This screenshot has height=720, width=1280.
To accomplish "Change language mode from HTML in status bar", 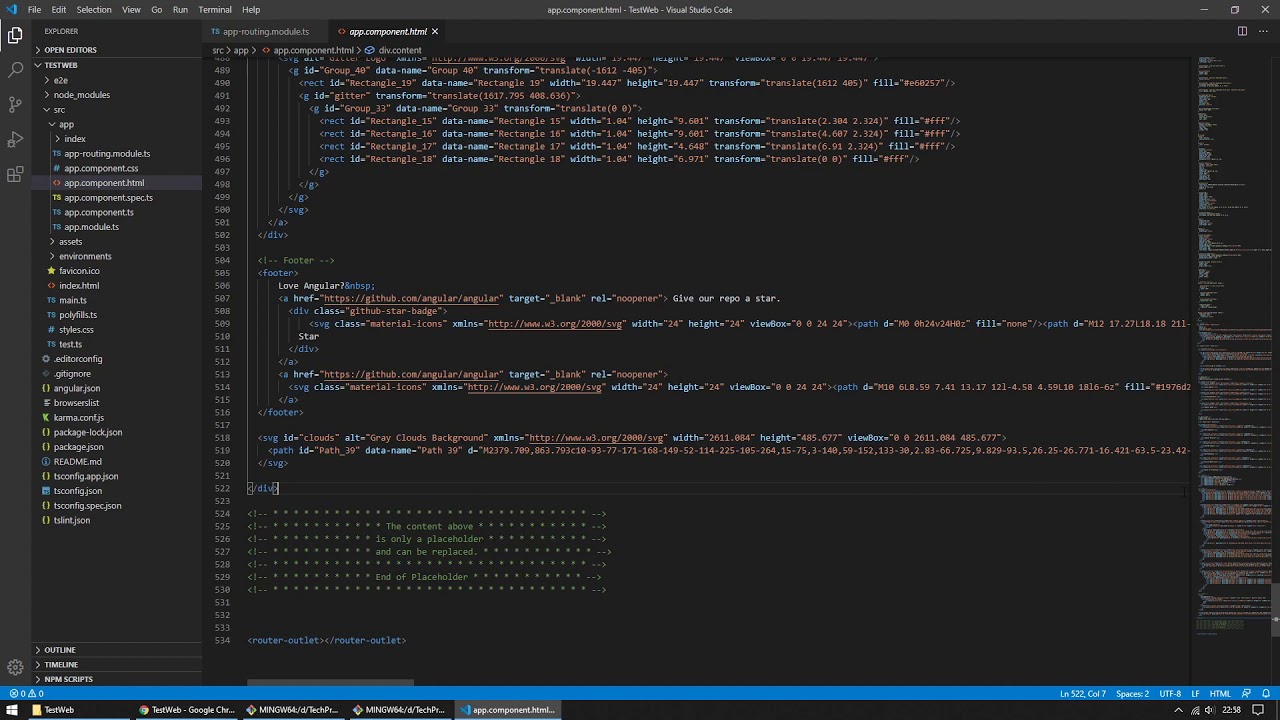I will pos(1220,694).
